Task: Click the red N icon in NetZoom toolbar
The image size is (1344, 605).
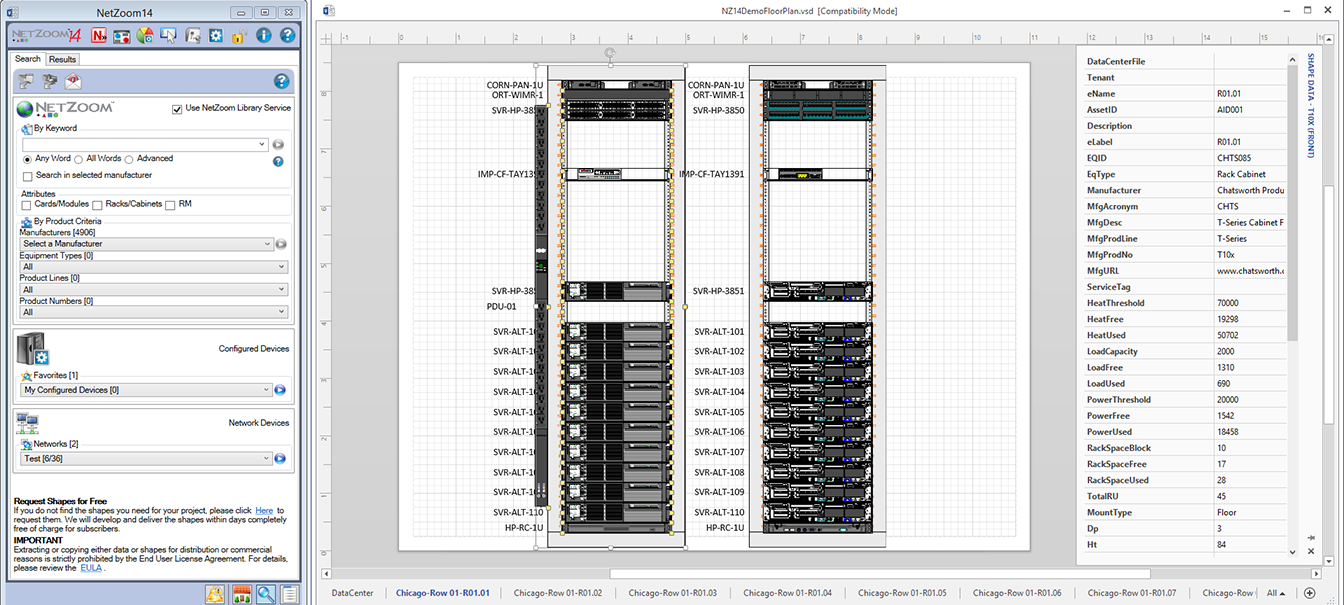Action: point(98,36)
